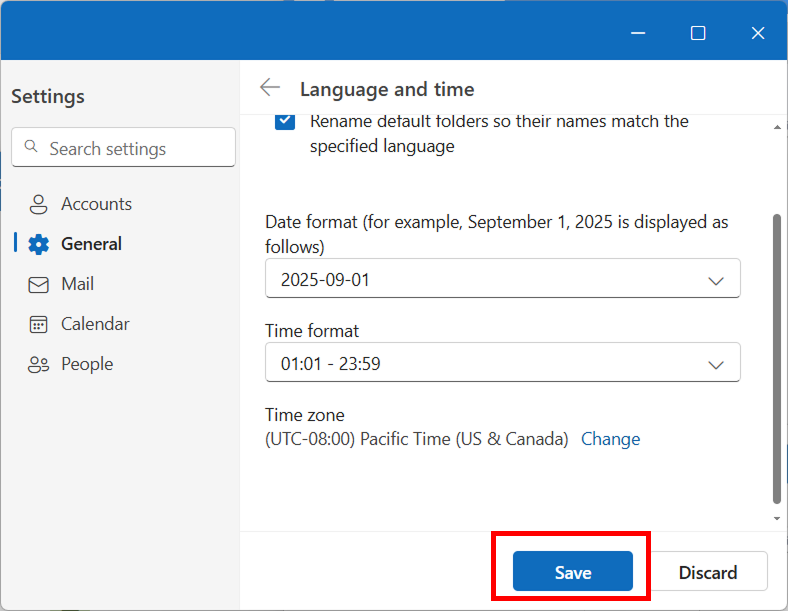The height and width of the screenshot is (611, 788).
Task: Focus the Search settings field
Action: (123, 147)
